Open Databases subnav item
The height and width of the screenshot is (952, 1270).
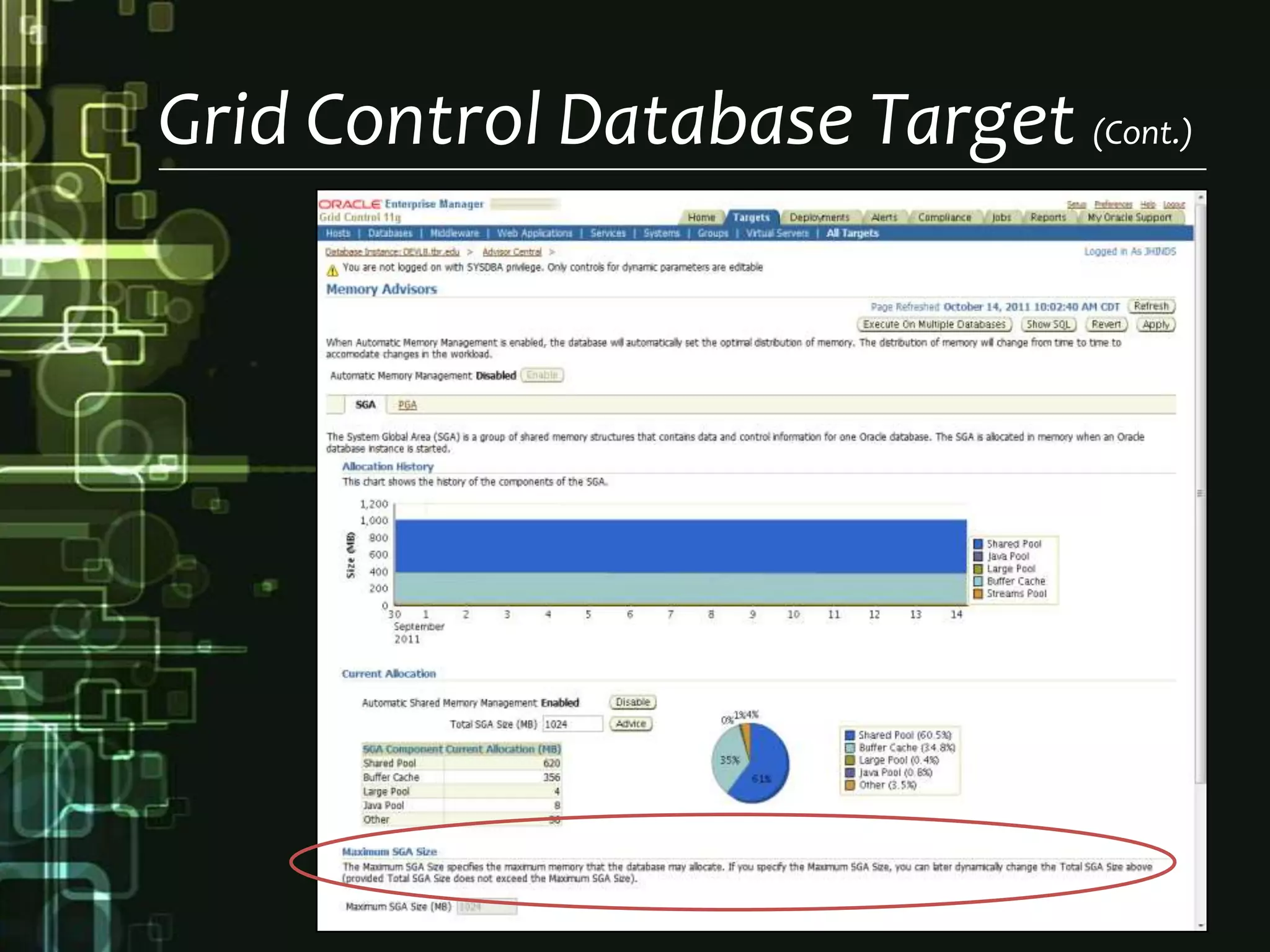[x=390, y=234]
